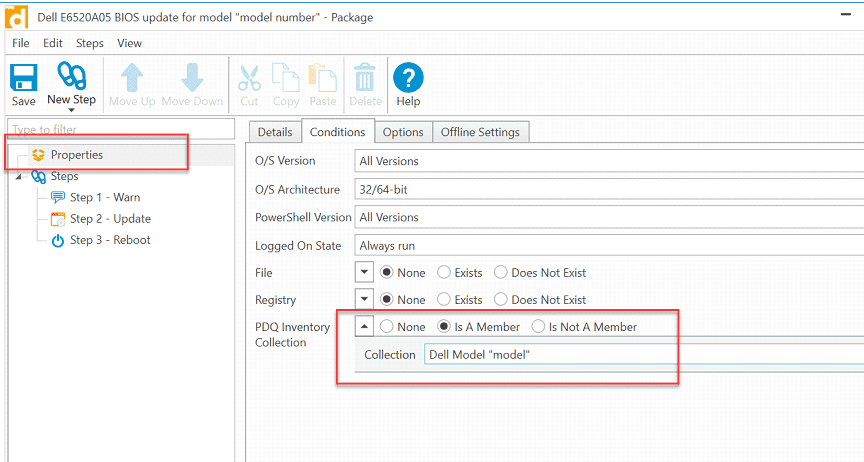Click the Move Up arrow icon

[132, 77]
